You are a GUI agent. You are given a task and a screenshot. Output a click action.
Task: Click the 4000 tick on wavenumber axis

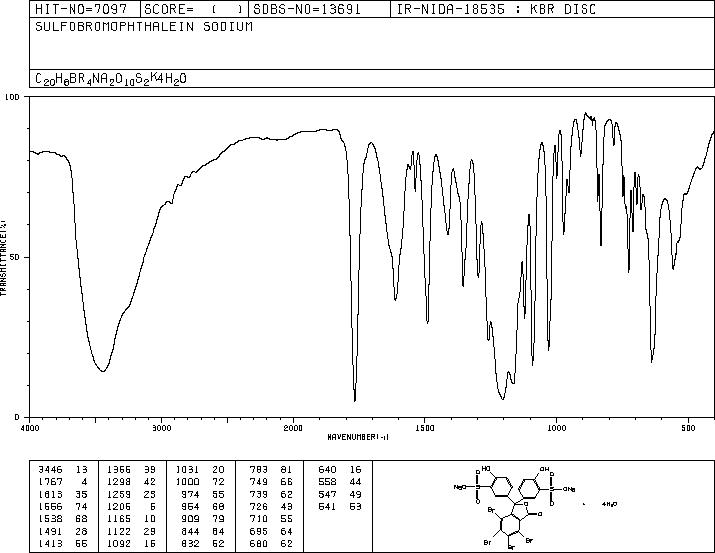(x=30, y=428)
